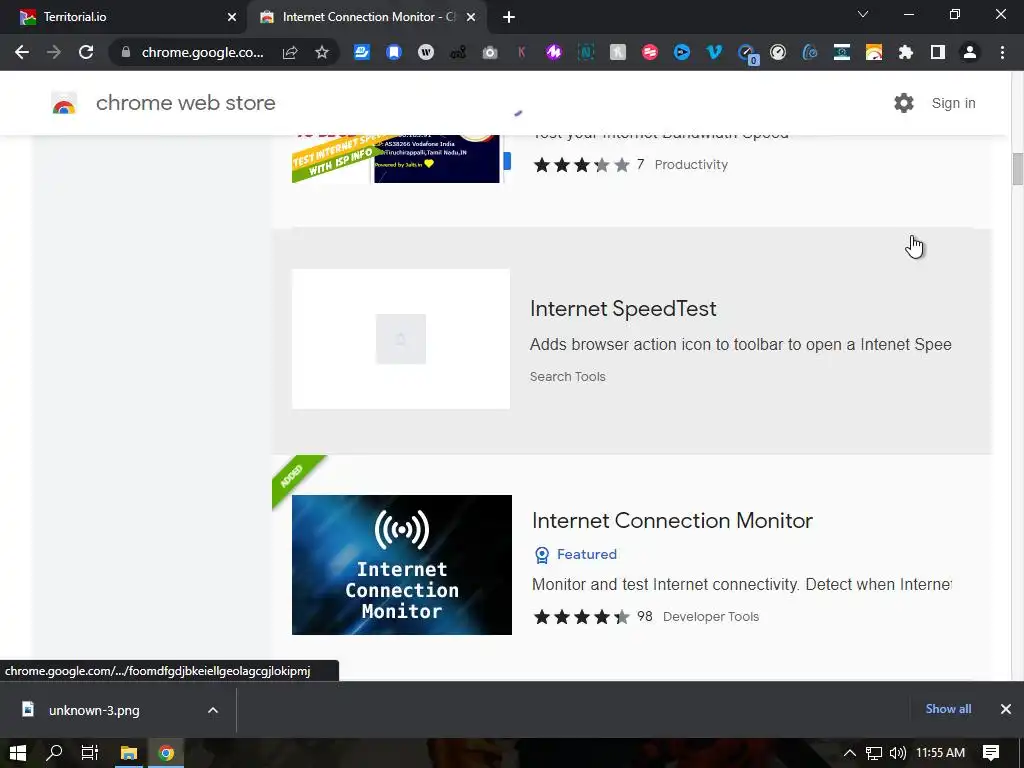Close the downloads bar

click(1006, 709)
